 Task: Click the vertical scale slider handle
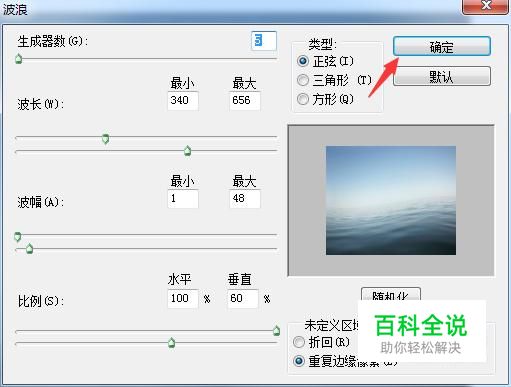[171, 342]
